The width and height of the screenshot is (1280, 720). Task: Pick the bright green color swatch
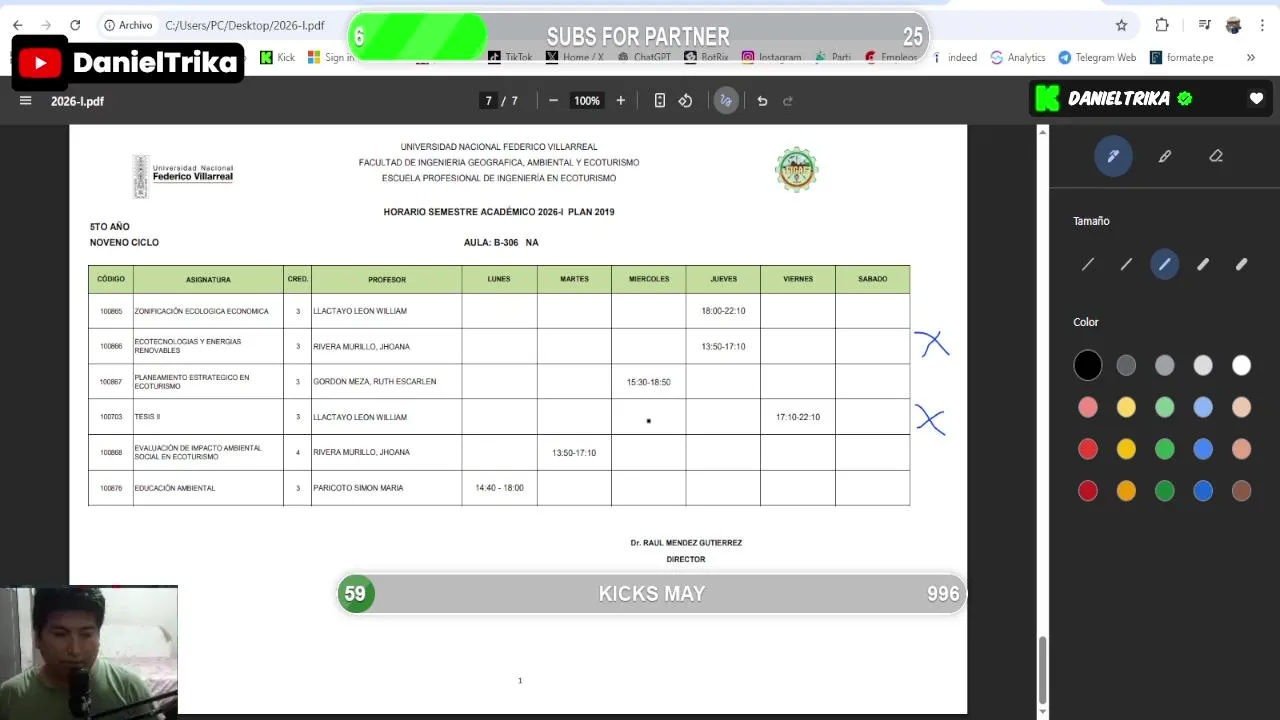coord(1165,449)
